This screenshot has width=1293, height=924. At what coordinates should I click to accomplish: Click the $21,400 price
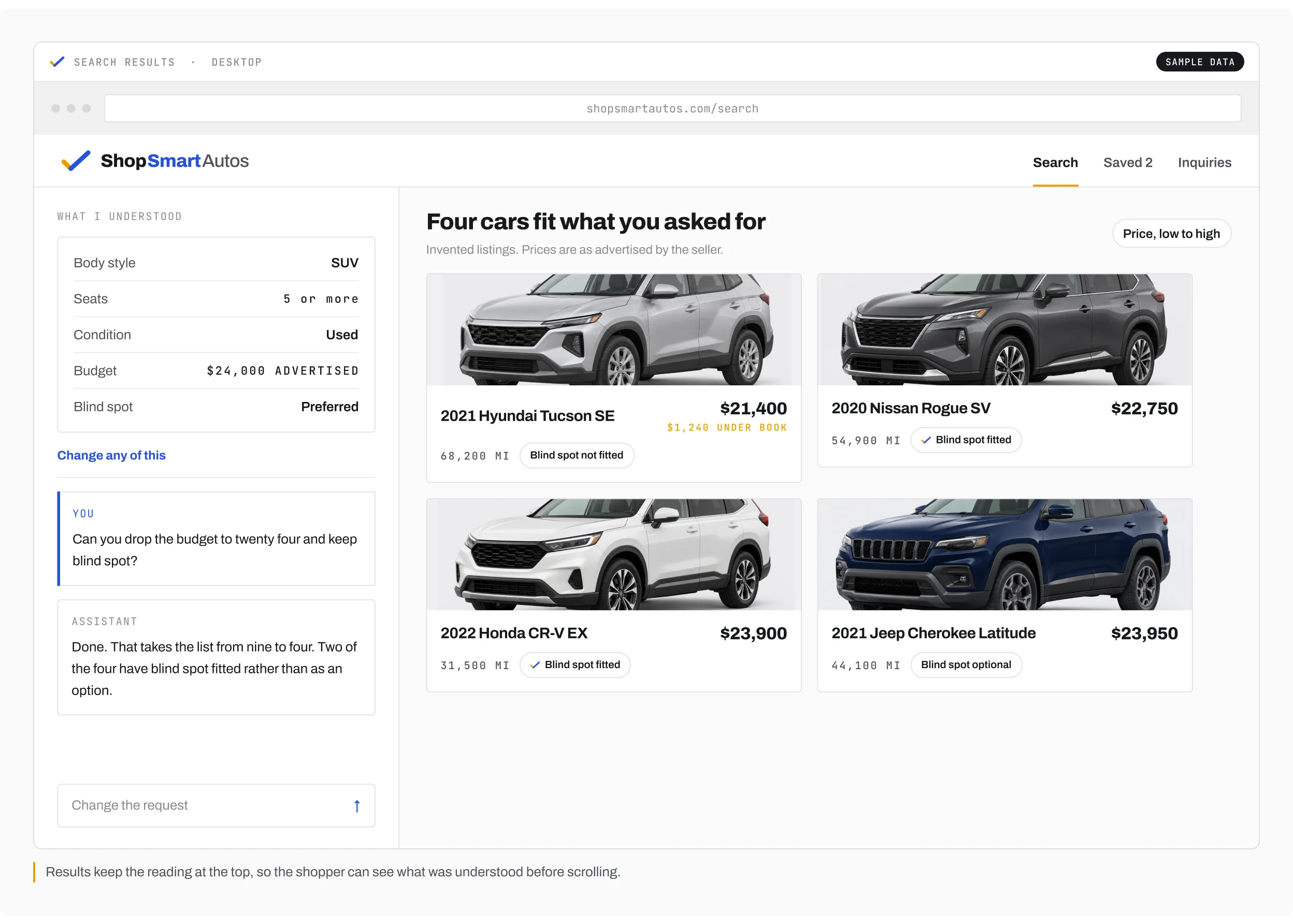pos(753,409)
